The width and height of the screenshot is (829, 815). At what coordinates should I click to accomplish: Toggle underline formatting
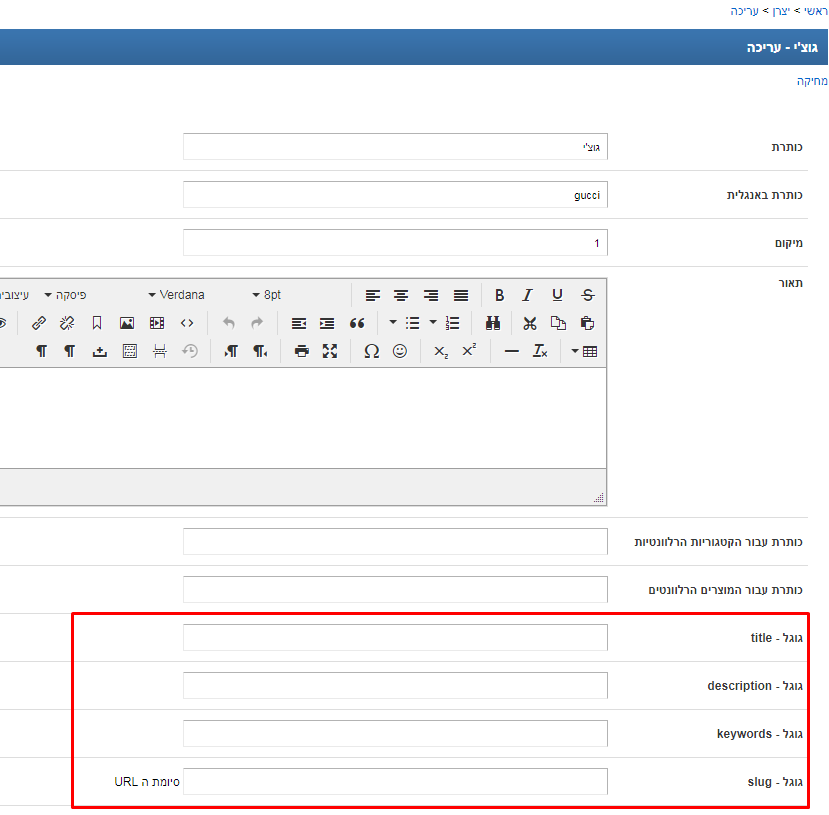tap(557, 295)
